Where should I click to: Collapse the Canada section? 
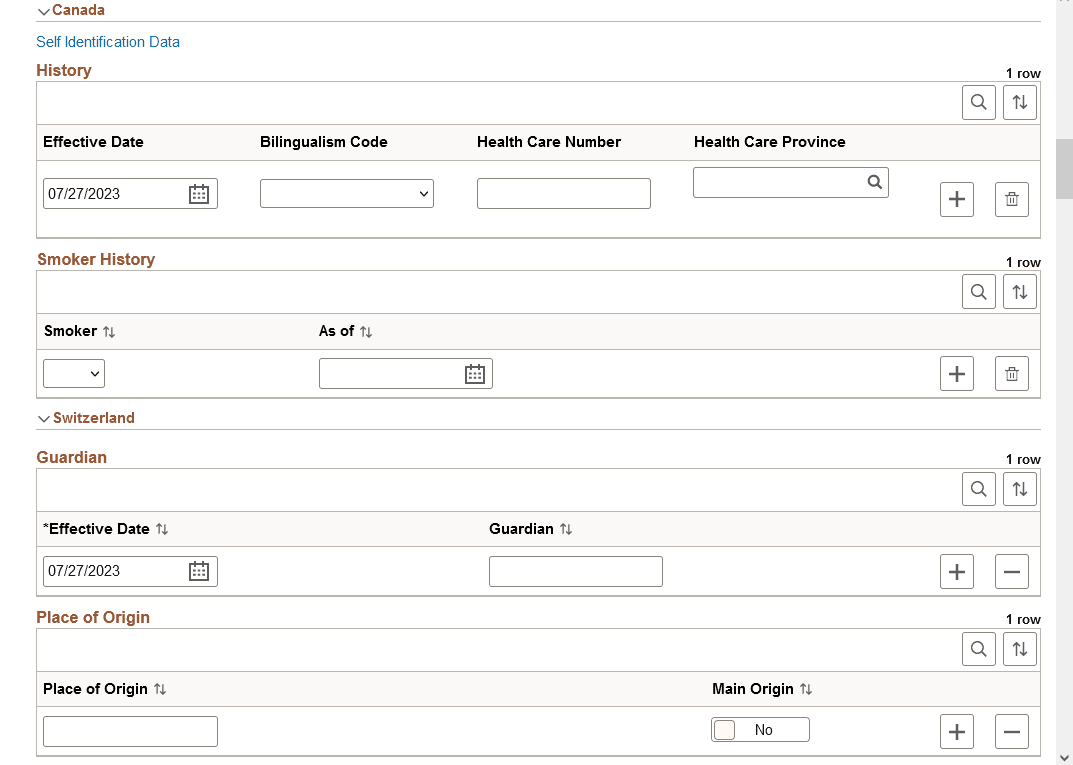(x=43, y=9)
